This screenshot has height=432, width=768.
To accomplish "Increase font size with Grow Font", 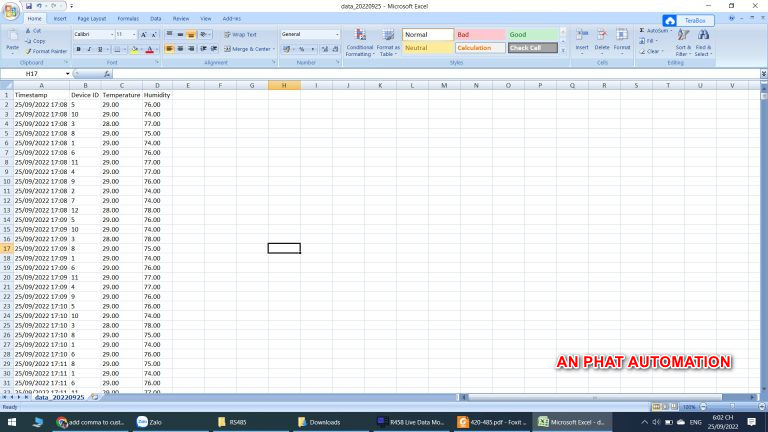I will [x=144, y=35].
